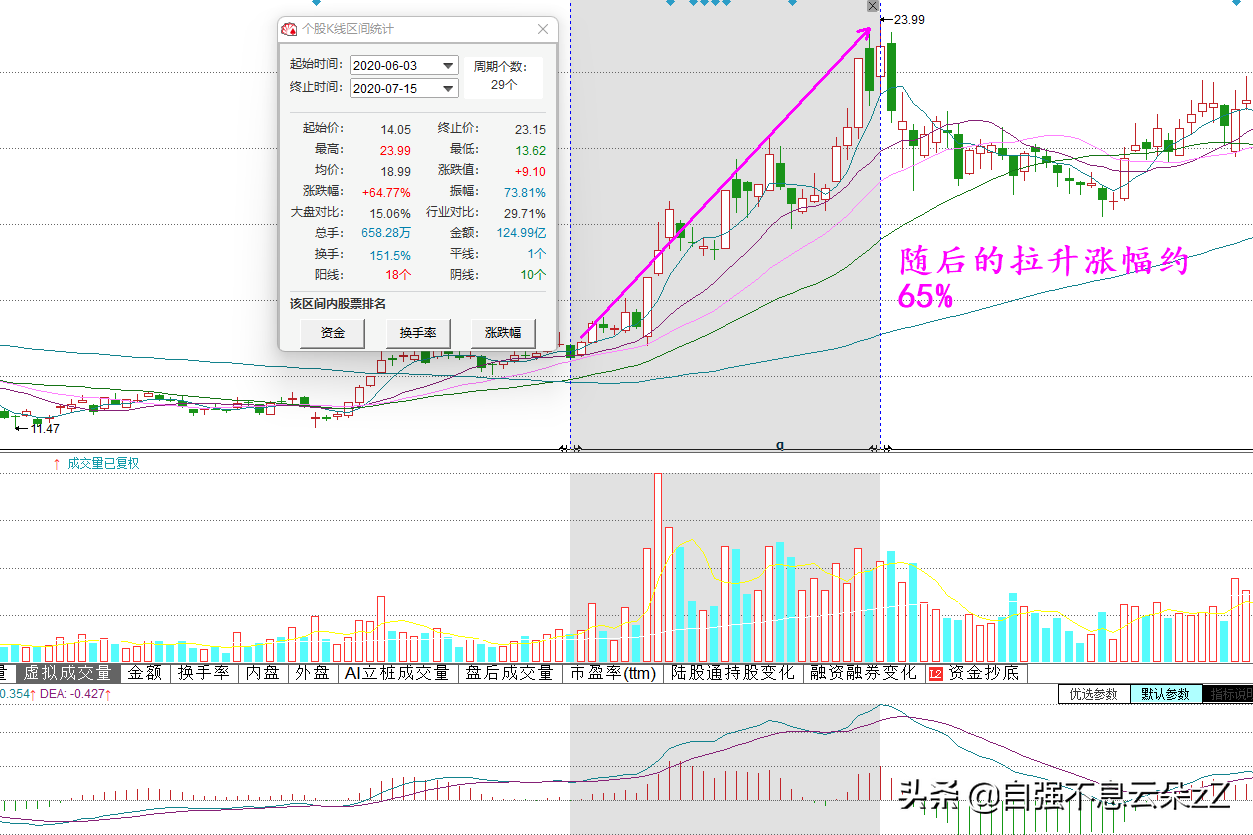Image resolution: width=1253 pixels, height=835 pixels.
Task: Click the 个股K线区间统计 dialog logo icon
Action: click(289, 29)
